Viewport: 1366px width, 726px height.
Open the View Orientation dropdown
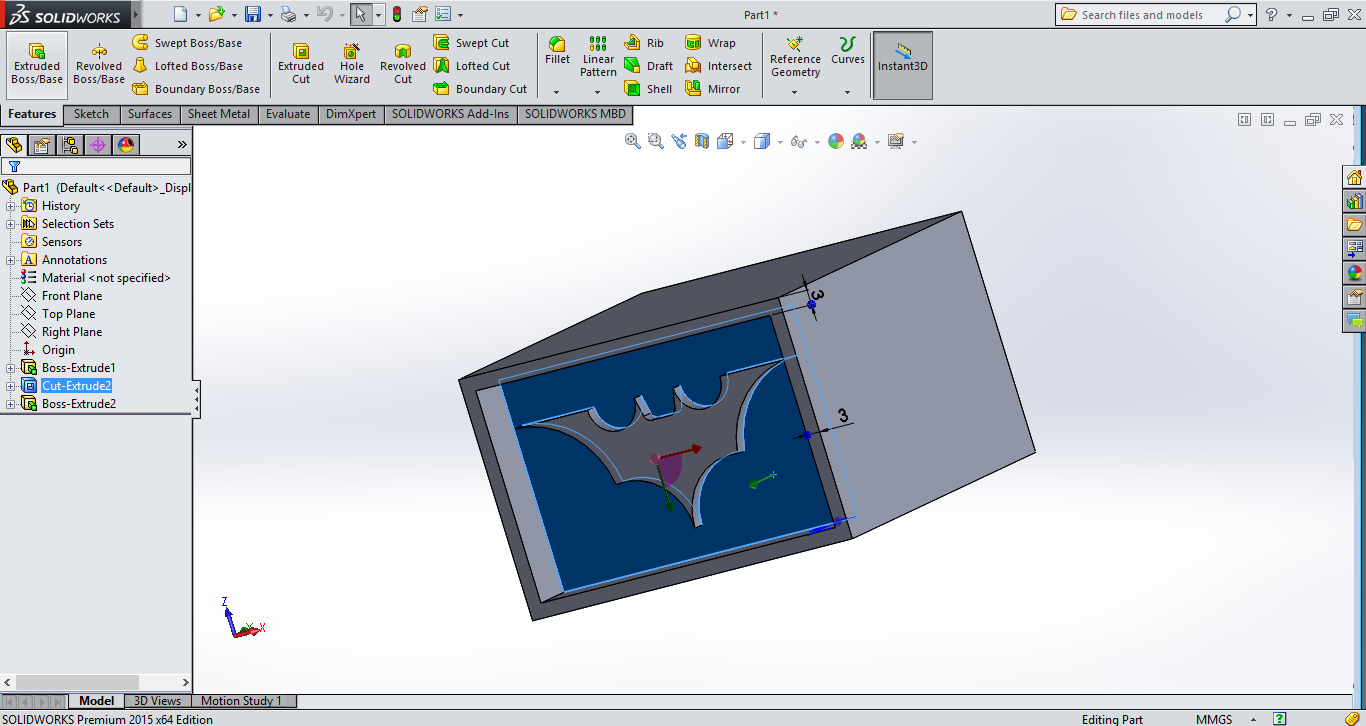743,142
